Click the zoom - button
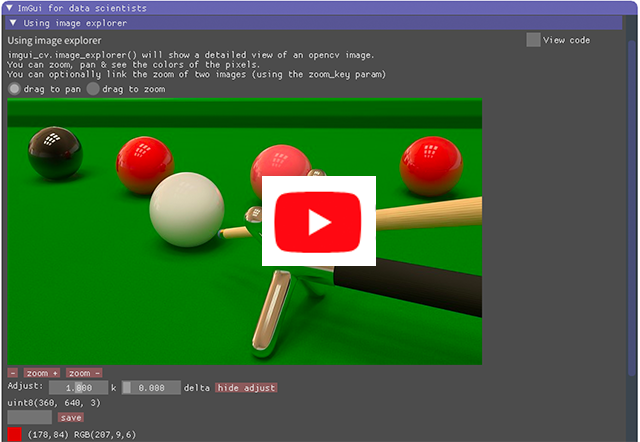This screenshot has width=640, height=442. [x=84, y=373]
